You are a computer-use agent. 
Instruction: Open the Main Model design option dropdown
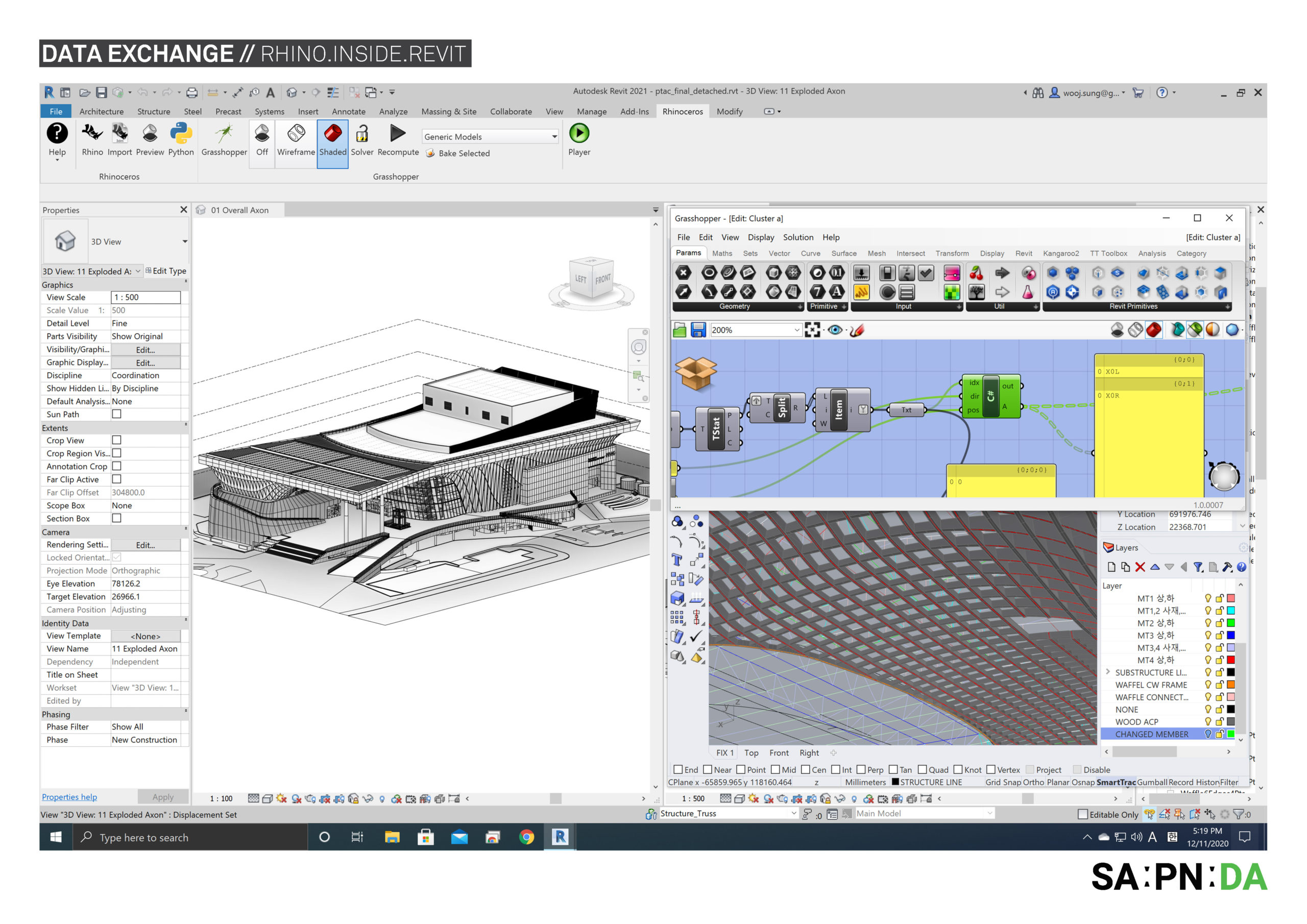(x=925, y=814)
